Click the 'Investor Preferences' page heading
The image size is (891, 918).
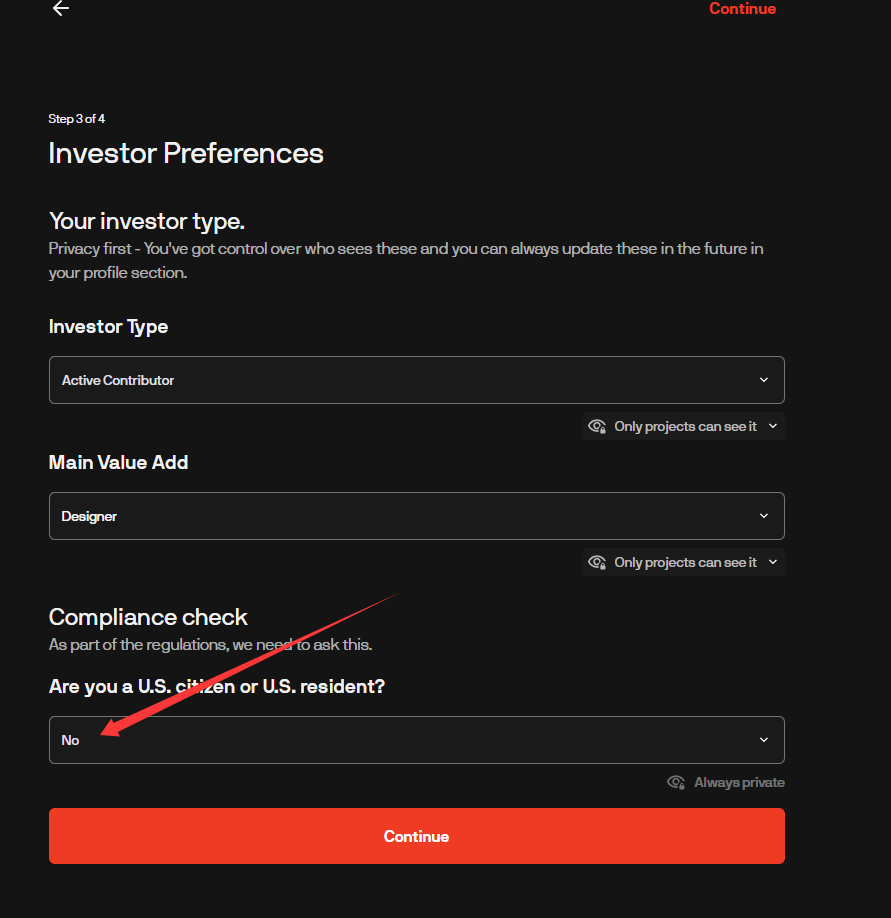tap(186, 153)
